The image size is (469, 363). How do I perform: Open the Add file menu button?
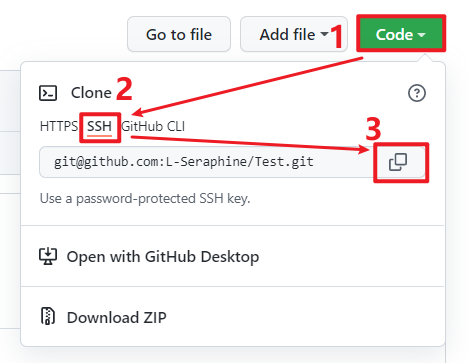click(294, 34)
